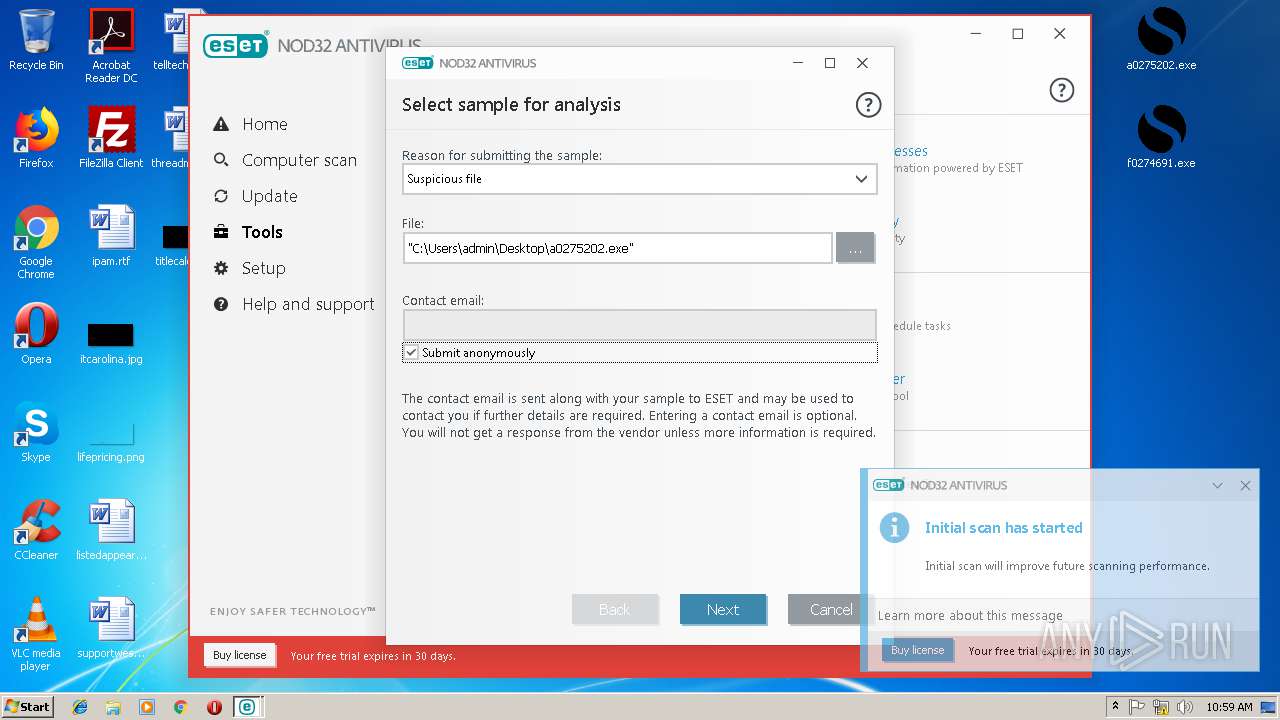Select a0275202.exe desktop file
Screen dimensions: 1280x720
point(1161,40)
